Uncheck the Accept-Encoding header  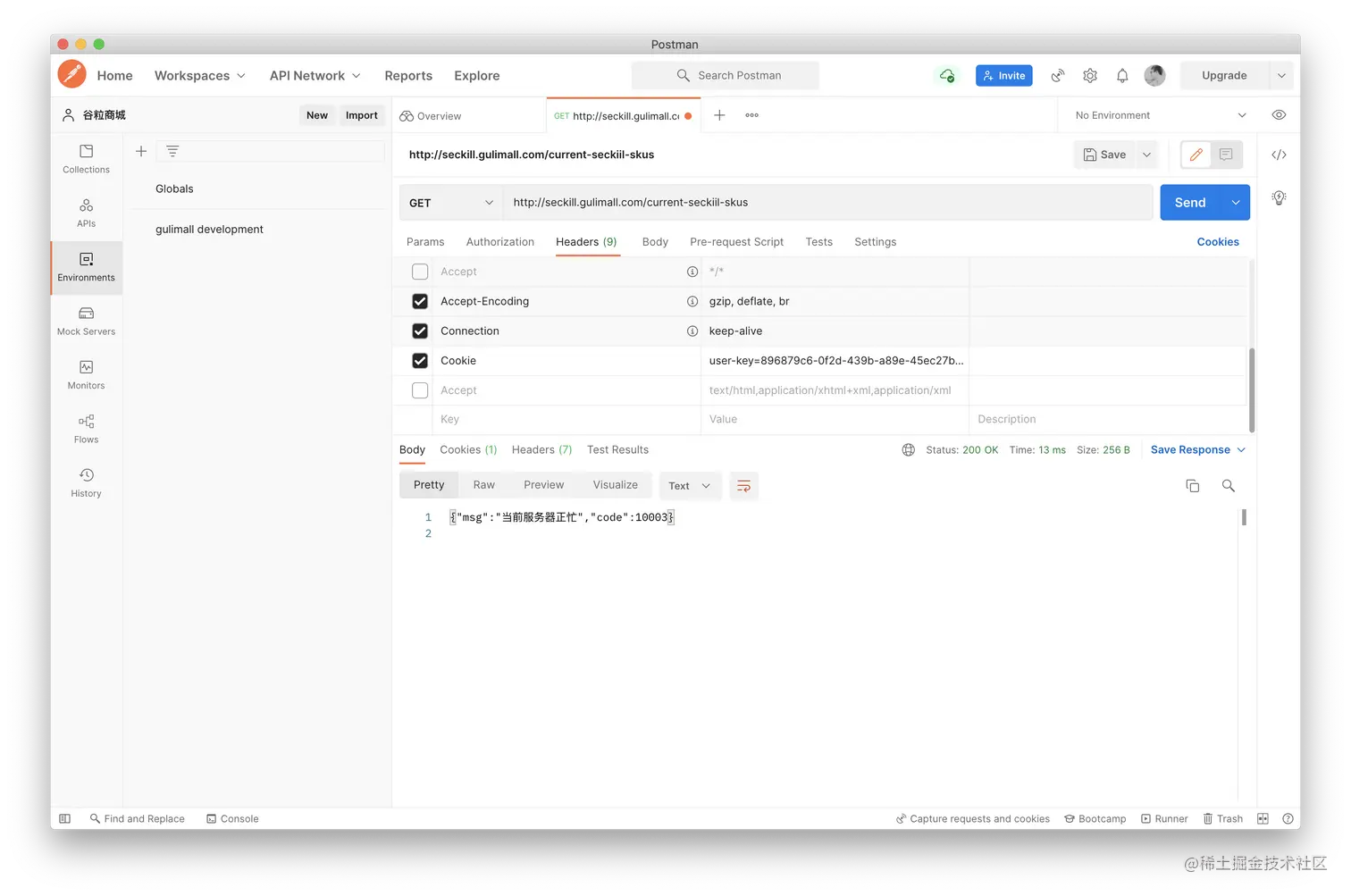click(x=420, y=302)
